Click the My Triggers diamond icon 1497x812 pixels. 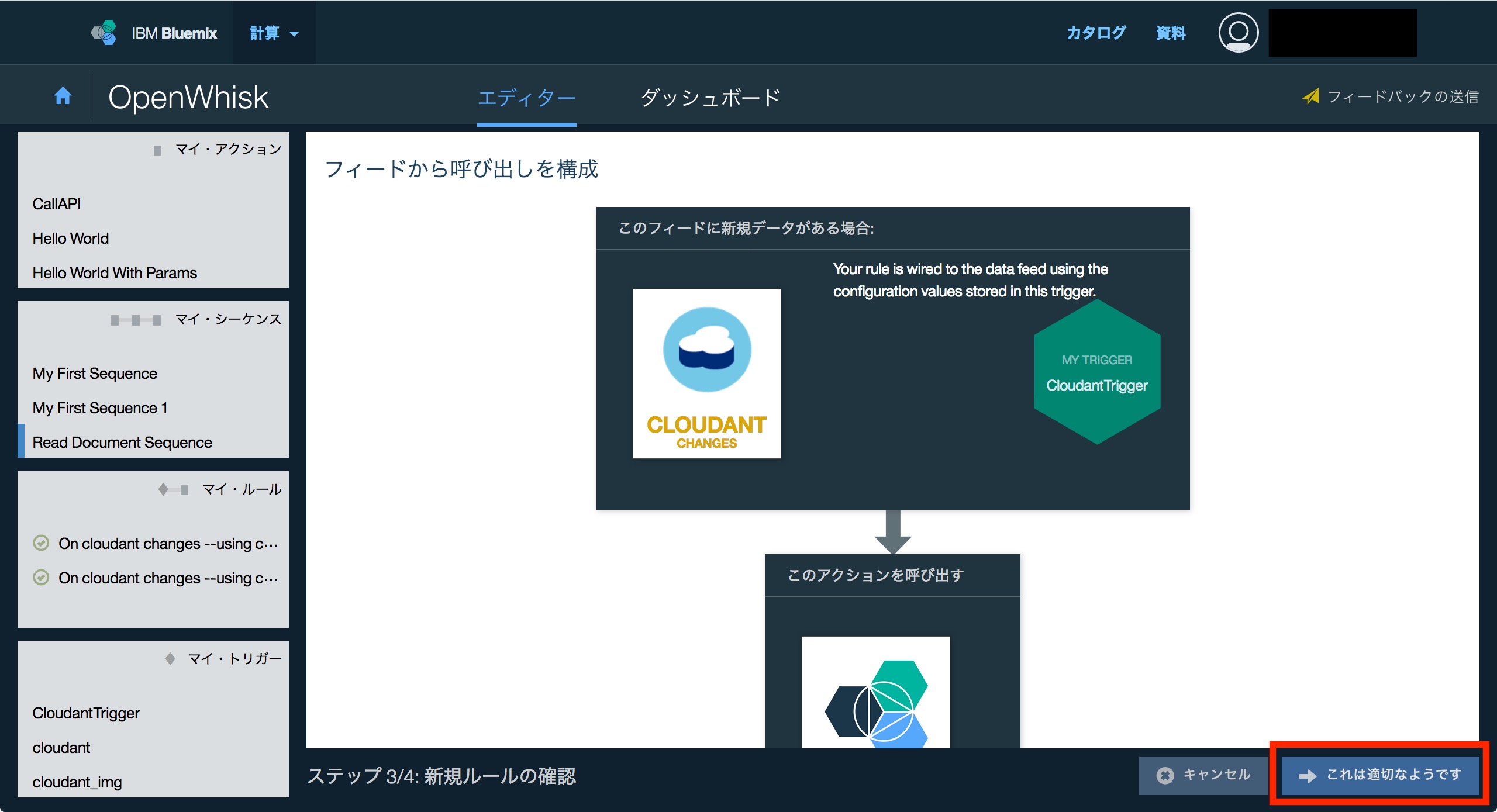click(x=170, y=659)
